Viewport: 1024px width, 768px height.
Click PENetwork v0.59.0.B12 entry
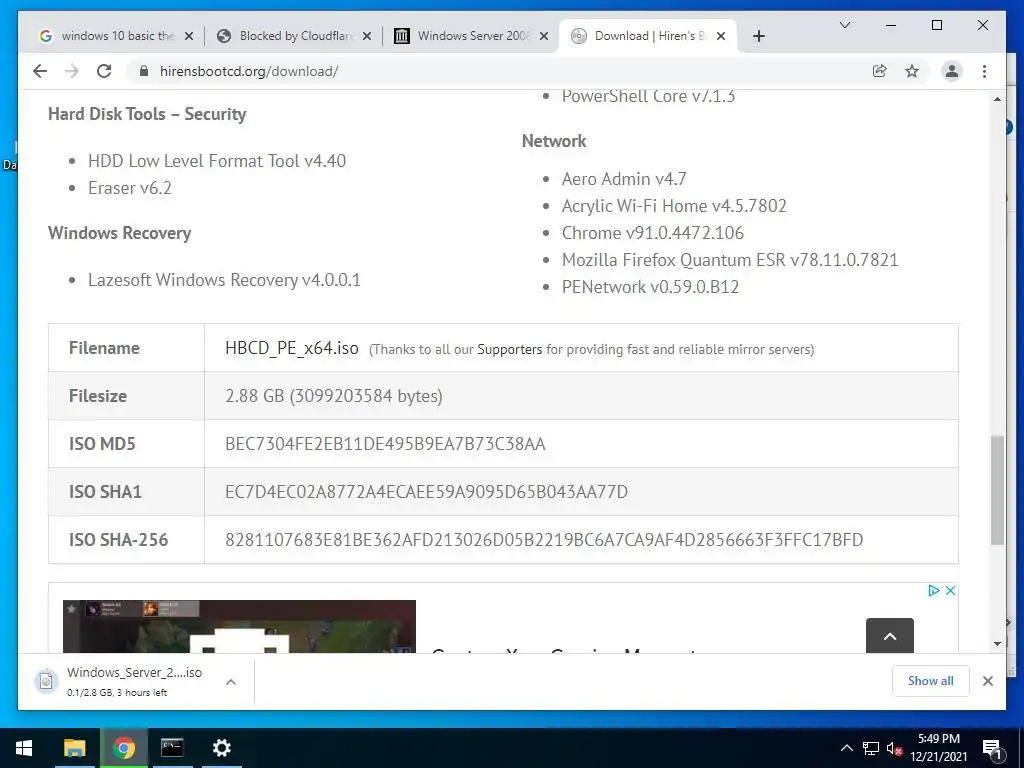click(650, 287)
